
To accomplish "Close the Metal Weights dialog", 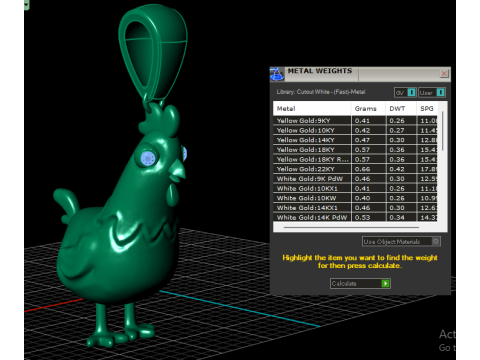I will pyautogui.click(x=444, y=73).
